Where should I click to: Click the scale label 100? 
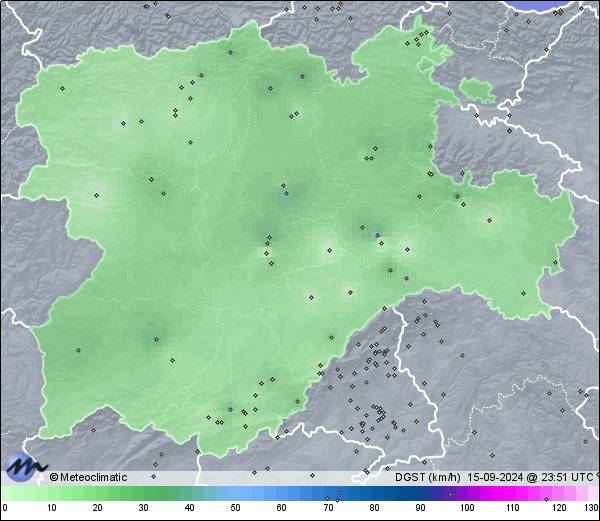[x=467, y=508]
